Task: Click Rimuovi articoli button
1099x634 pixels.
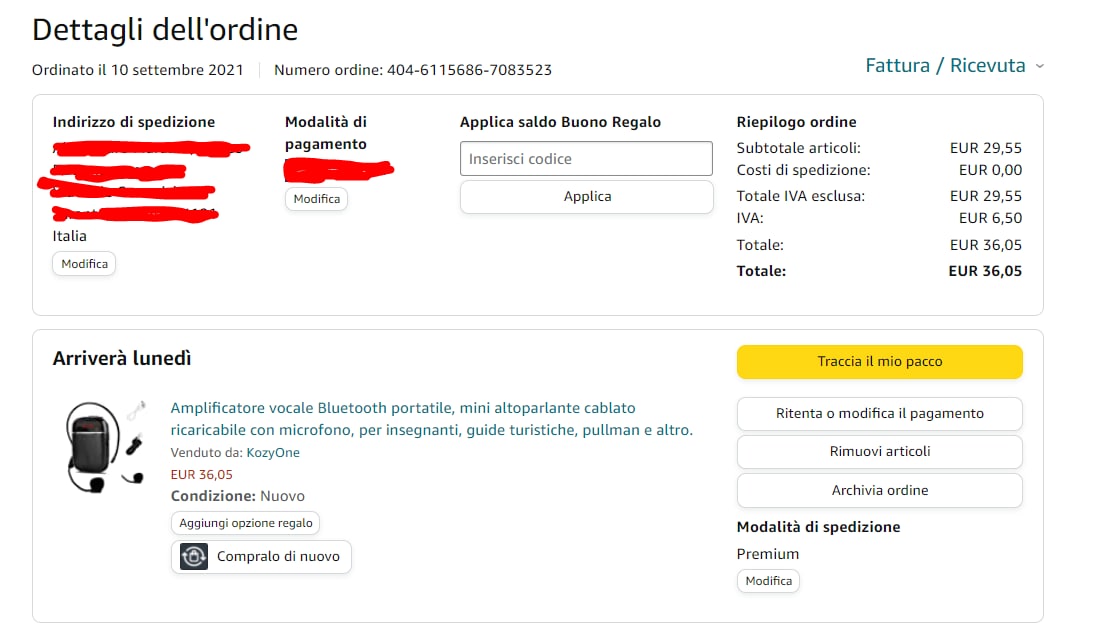Action: click(x=880, y=452)
